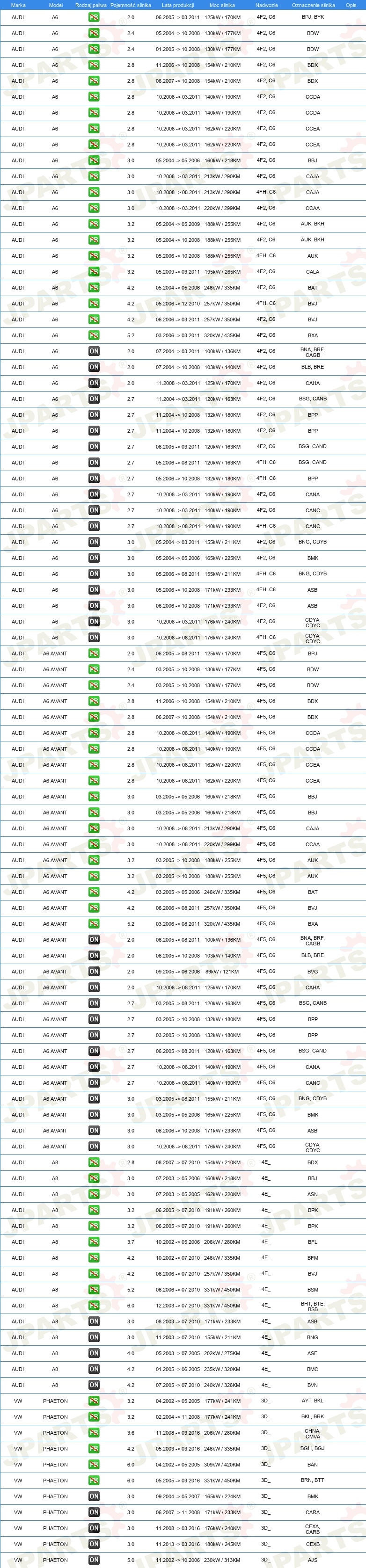Click petrol icon in Phaeton 6.0 BAN row
The image size is (366, 1568).
coord(94,1465)
